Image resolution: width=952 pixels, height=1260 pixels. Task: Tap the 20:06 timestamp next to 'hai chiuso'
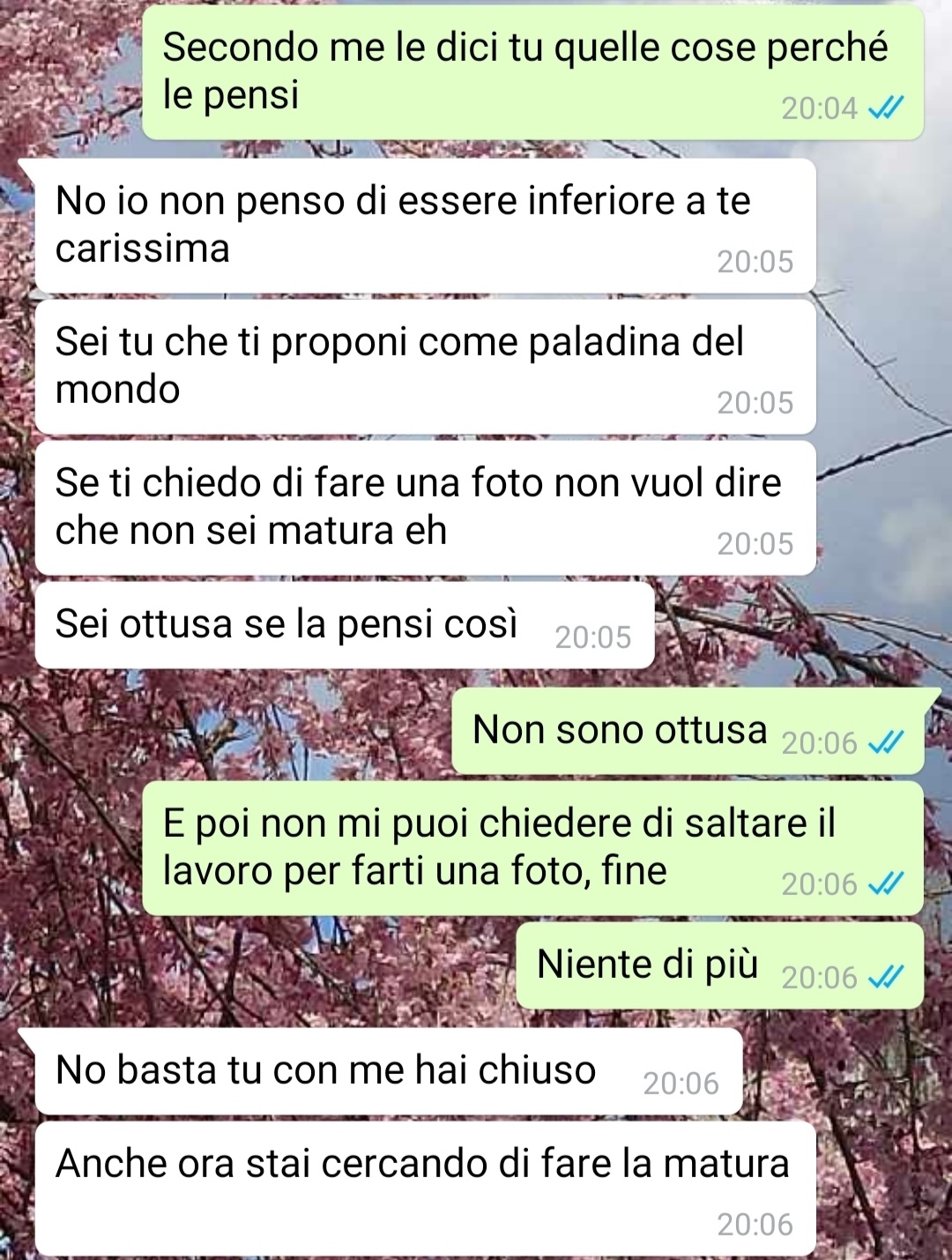(681, 1084)
